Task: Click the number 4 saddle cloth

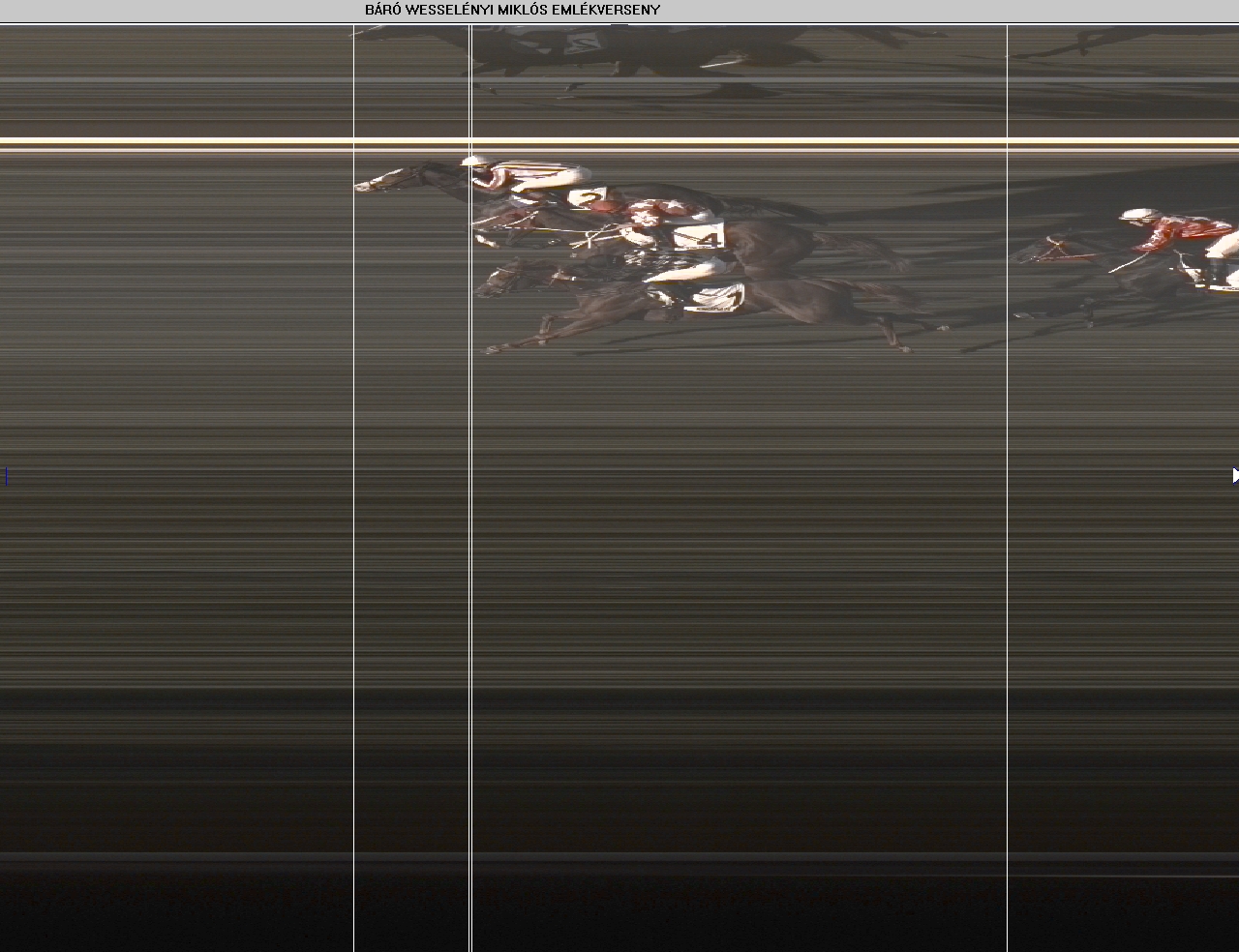Action: point(700,236)
